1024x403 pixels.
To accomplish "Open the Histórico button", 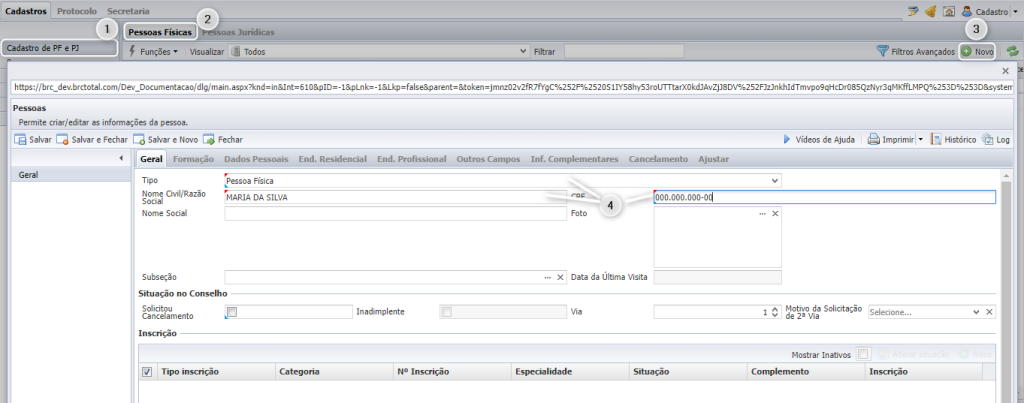I will 953,140.
